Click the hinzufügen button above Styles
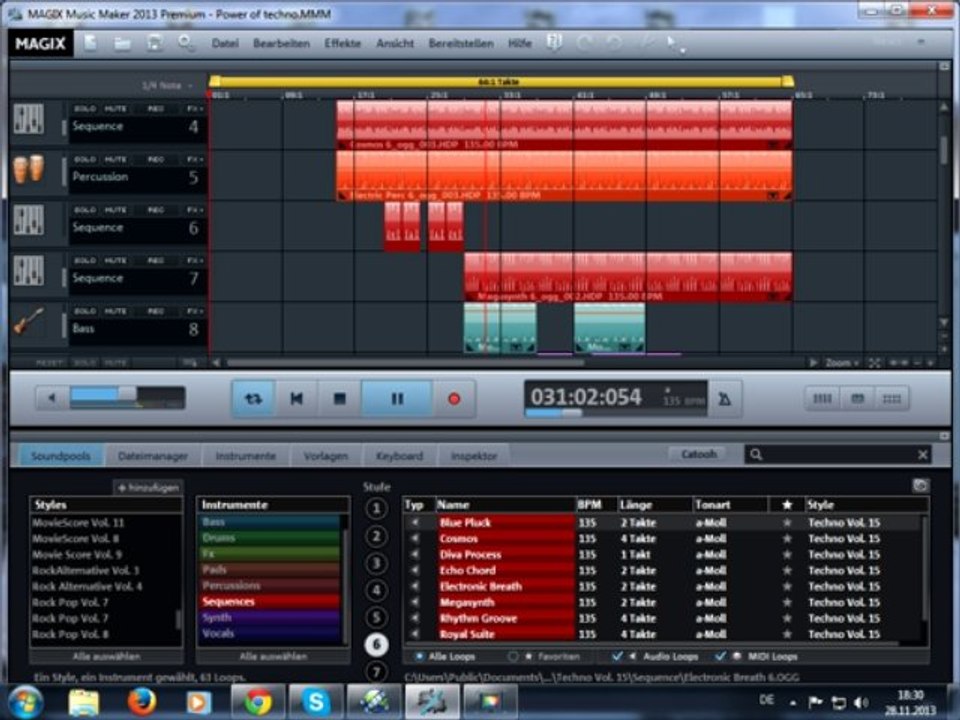Viewport: 960px width, 720px height. point(148,488)
